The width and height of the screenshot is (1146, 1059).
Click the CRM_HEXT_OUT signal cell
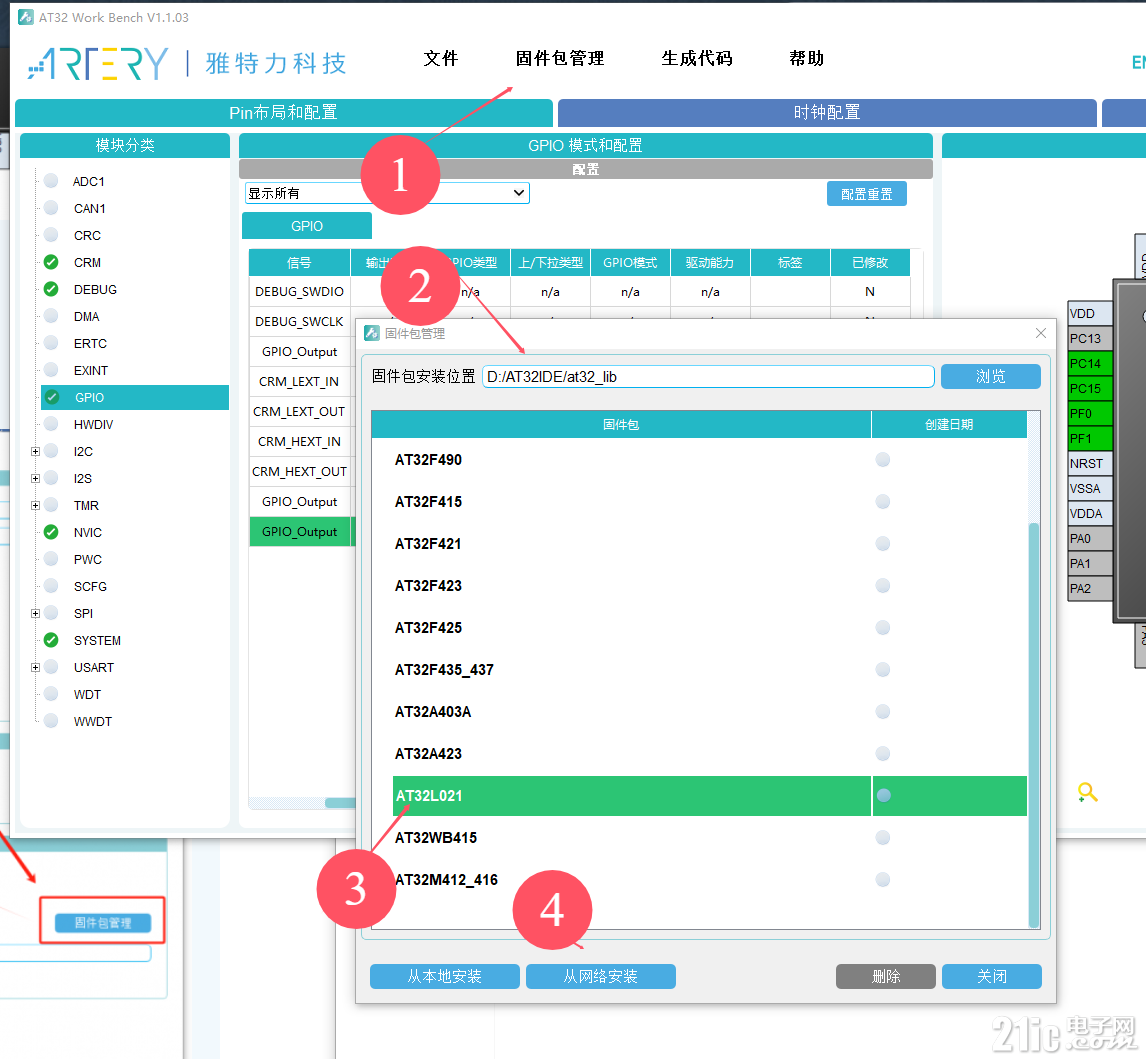point(300,471)
